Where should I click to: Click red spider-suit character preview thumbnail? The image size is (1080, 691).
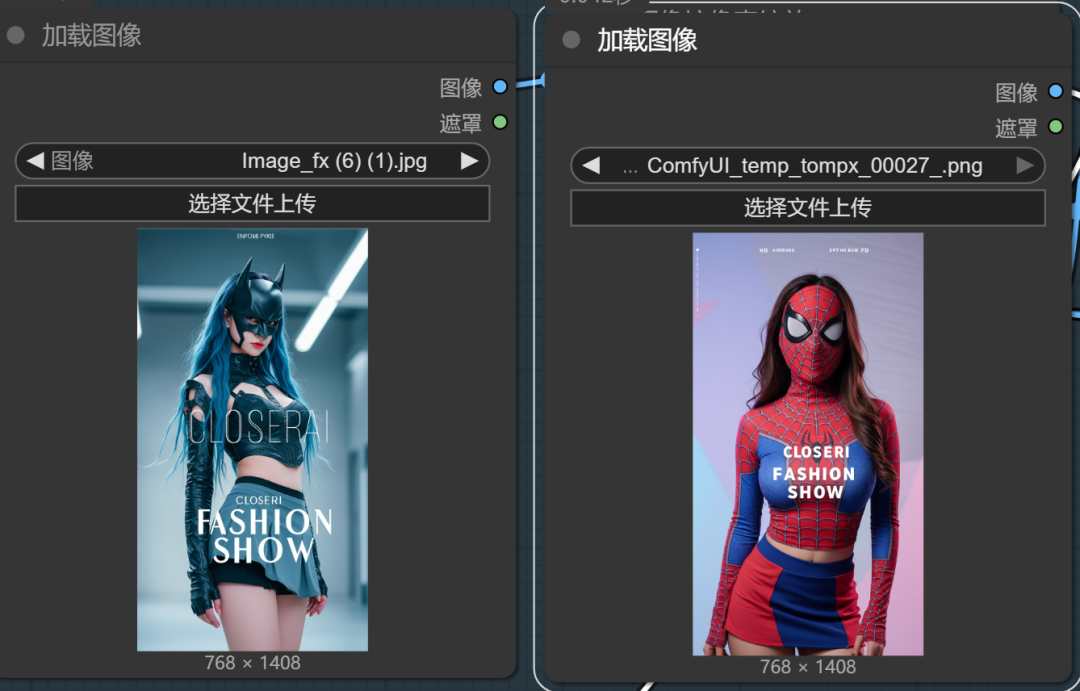point(808,444)
